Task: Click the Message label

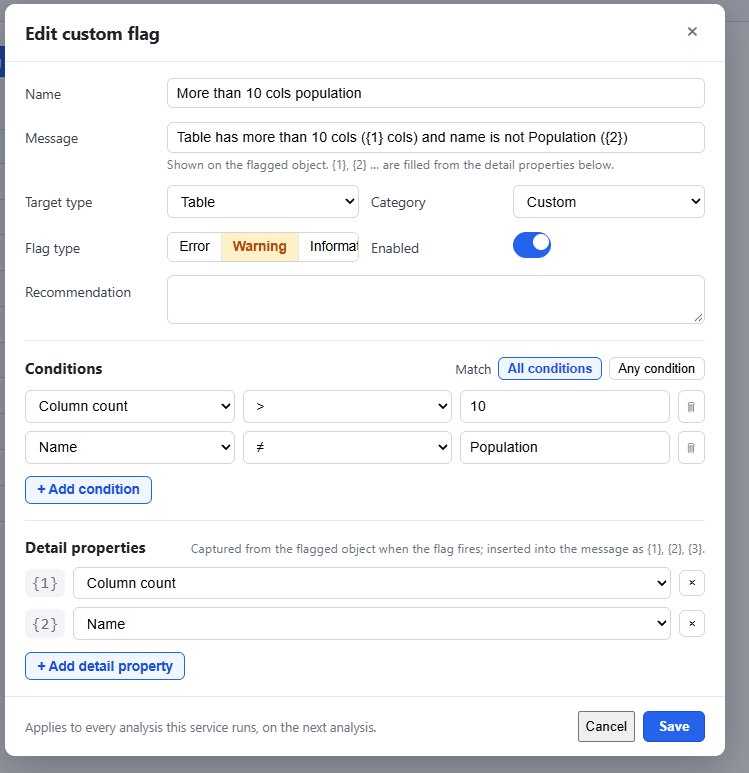Action: click(x=51, y=139)
